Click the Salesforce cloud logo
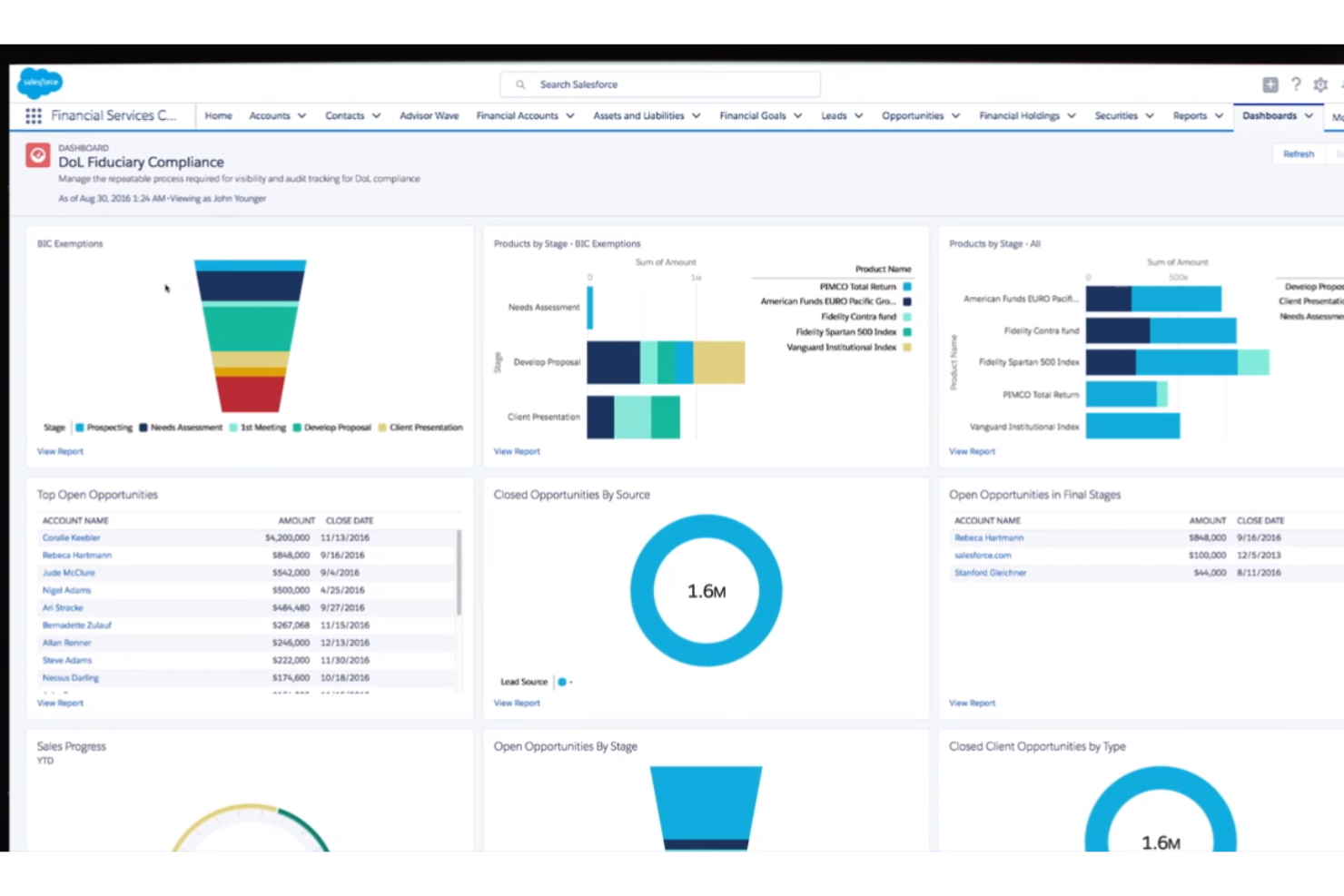 [x=39, y=82]
